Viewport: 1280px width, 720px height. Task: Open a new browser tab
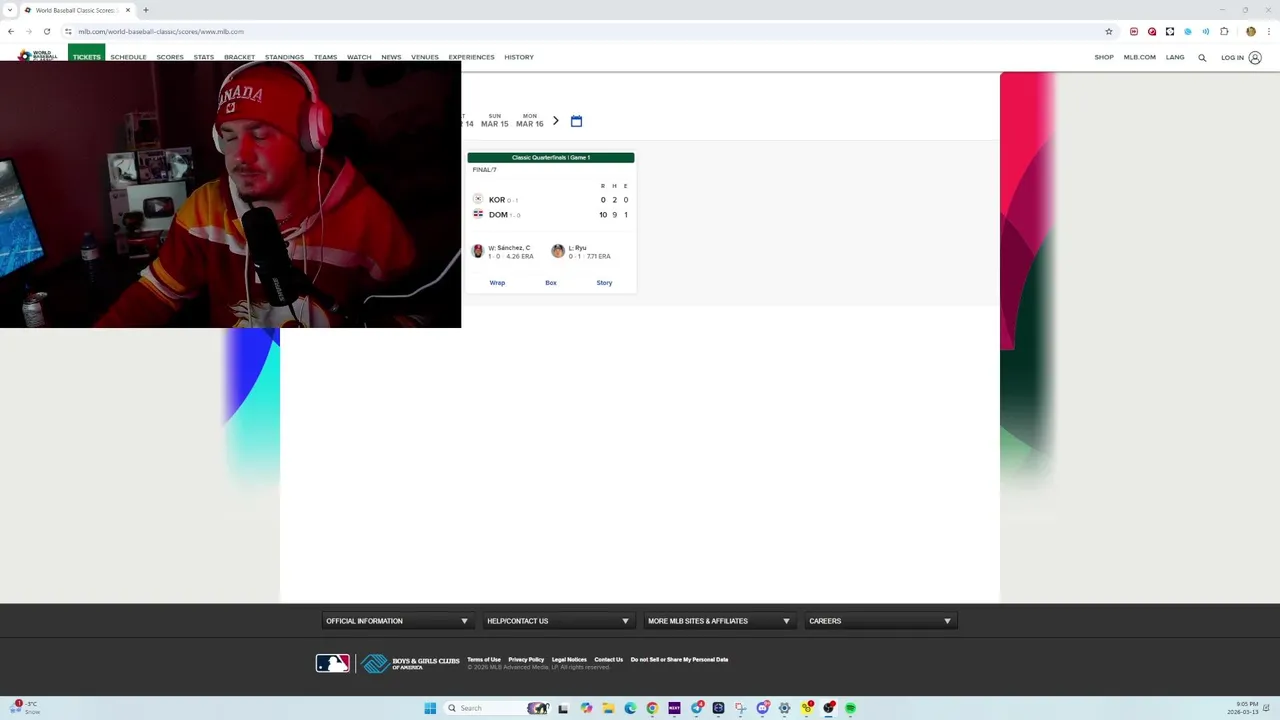[146, 10]
